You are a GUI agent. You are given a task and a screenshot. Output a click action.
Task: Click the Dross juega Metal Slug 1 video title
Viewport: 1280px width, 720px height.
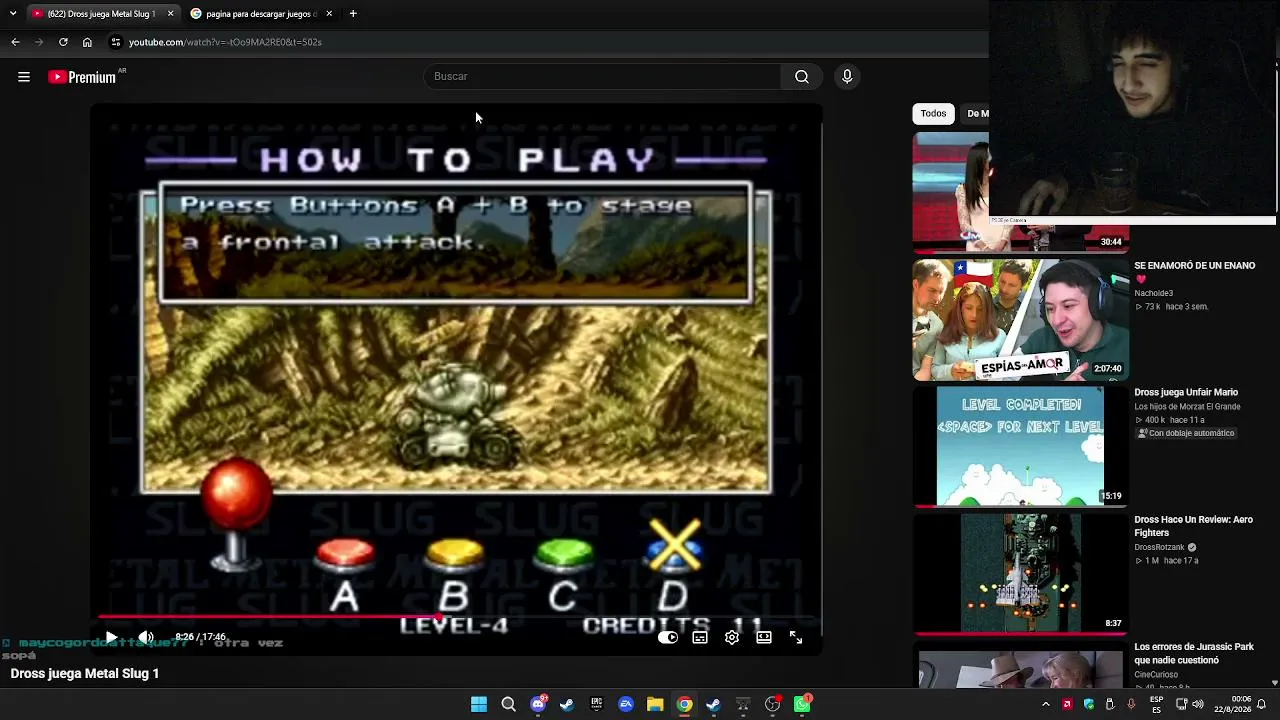tap(85, 674)
